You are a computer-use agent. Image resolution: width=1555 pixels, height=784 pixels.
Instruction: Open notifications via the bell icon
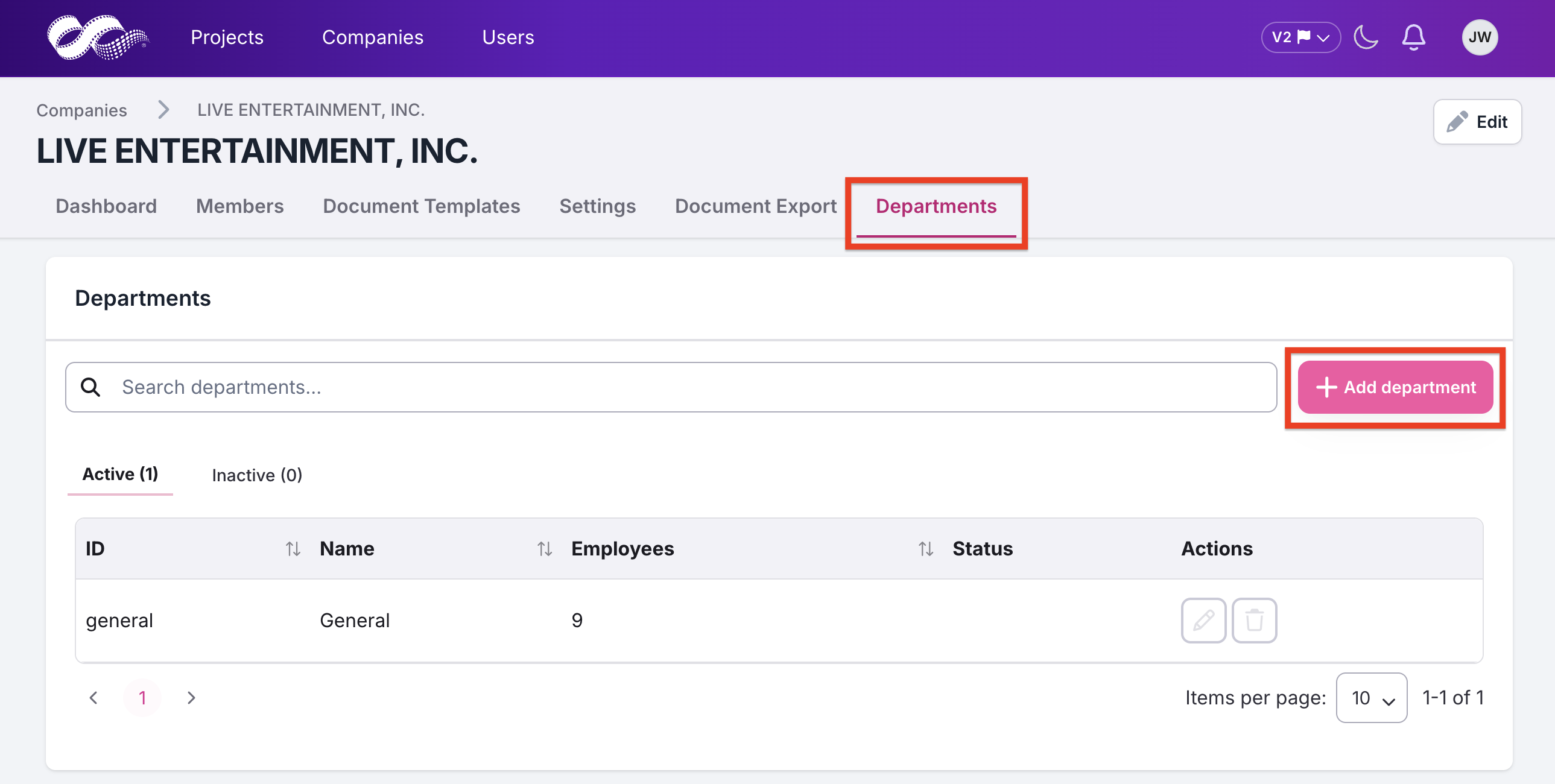click(1413, 37)
